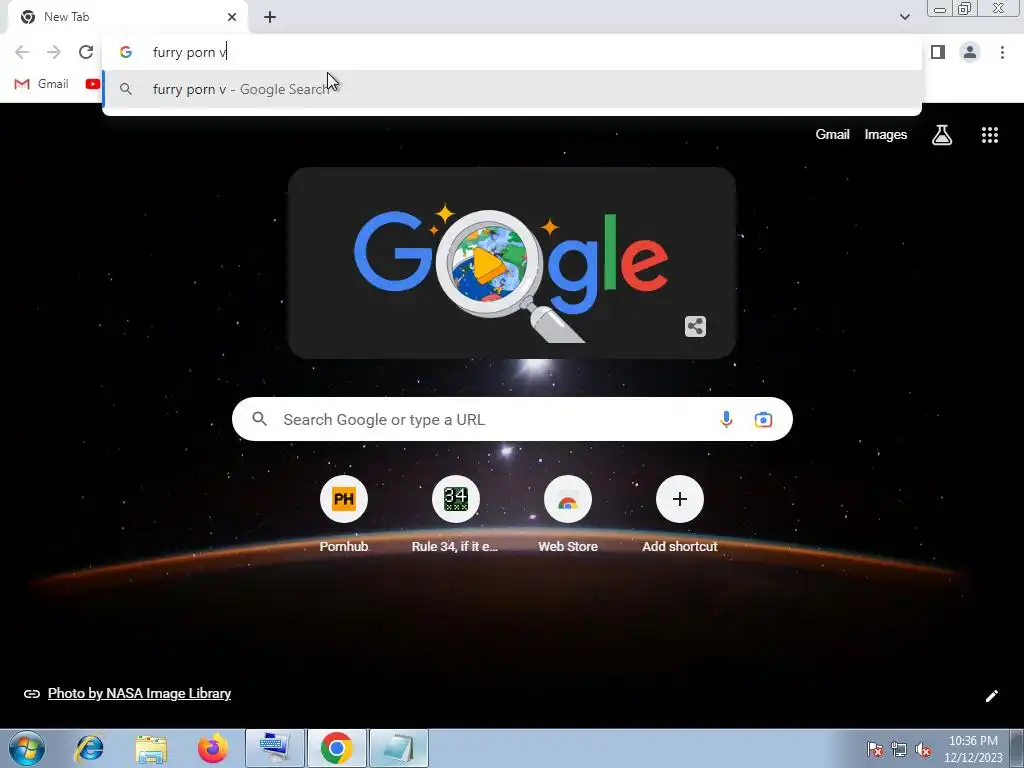The height and width of the screenshot is (768, 1024).
Task: Open the Photo by NASA Image Library link
Action: point(139,694)
